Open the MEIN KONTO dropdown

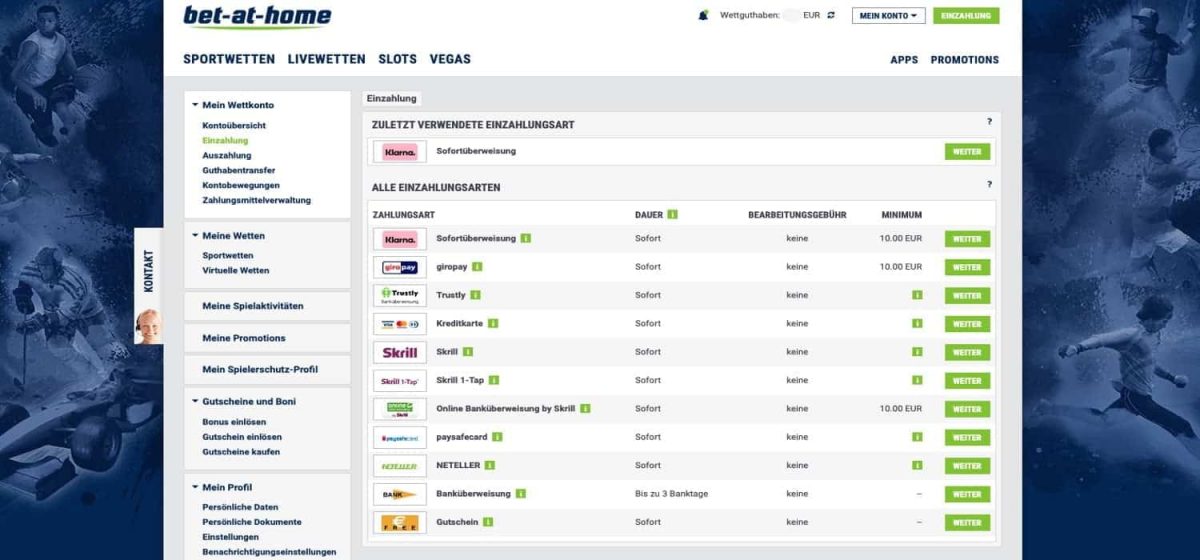point(888,16)
